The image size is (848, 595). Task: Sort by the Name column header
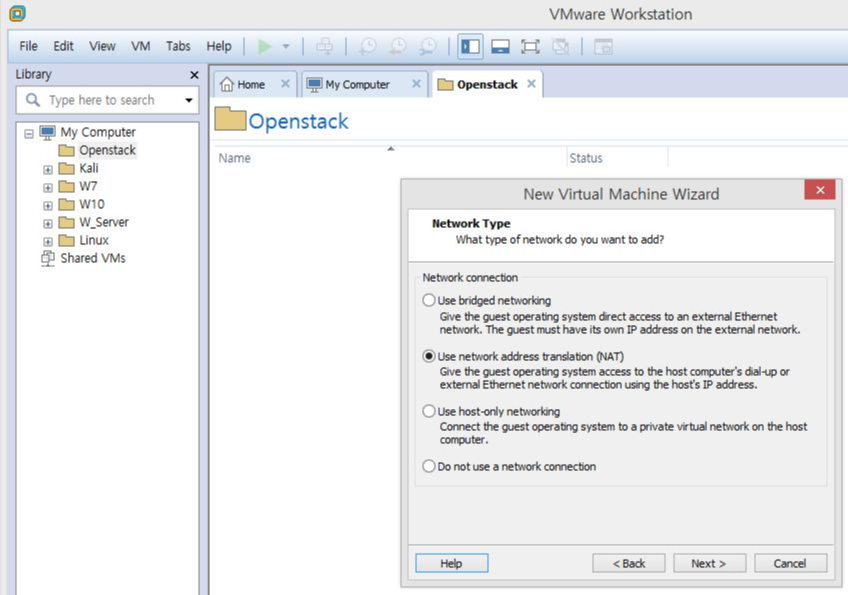(x=390, y=158)
